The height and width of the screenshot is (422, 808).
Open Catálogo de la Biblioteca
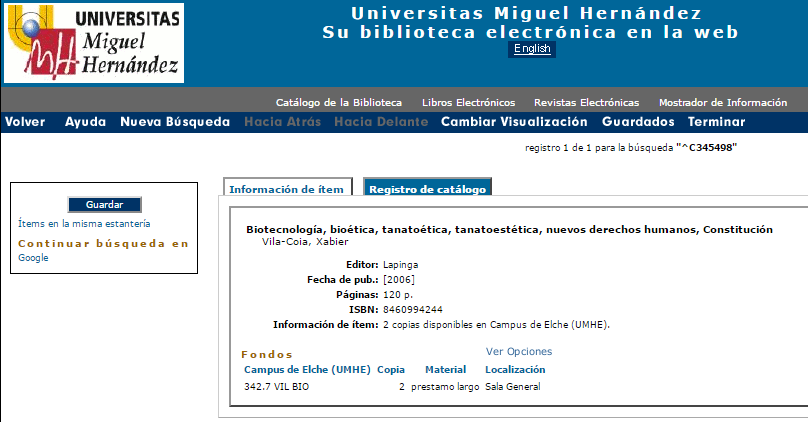pos(339,103)
